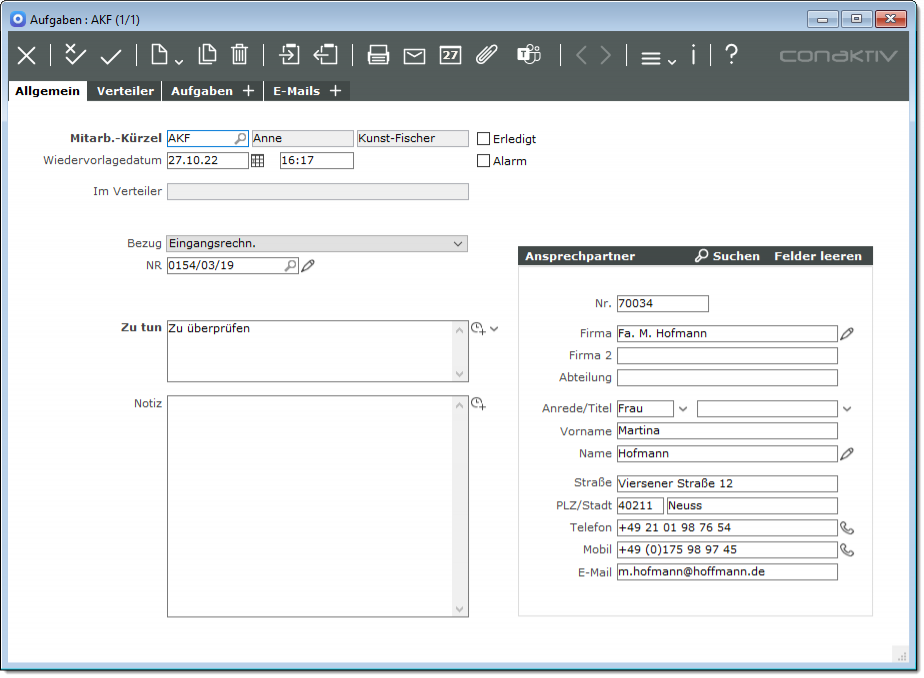Switch to the Verteiler tab
This screenshot has width=924, height=678.
coord(125,91)
